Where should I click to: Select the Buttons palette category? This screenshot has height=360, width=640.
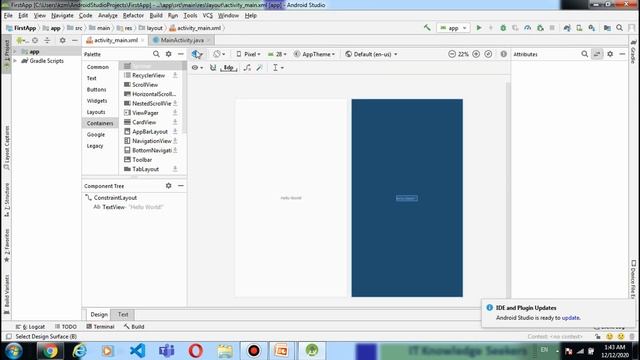[96, 89]
